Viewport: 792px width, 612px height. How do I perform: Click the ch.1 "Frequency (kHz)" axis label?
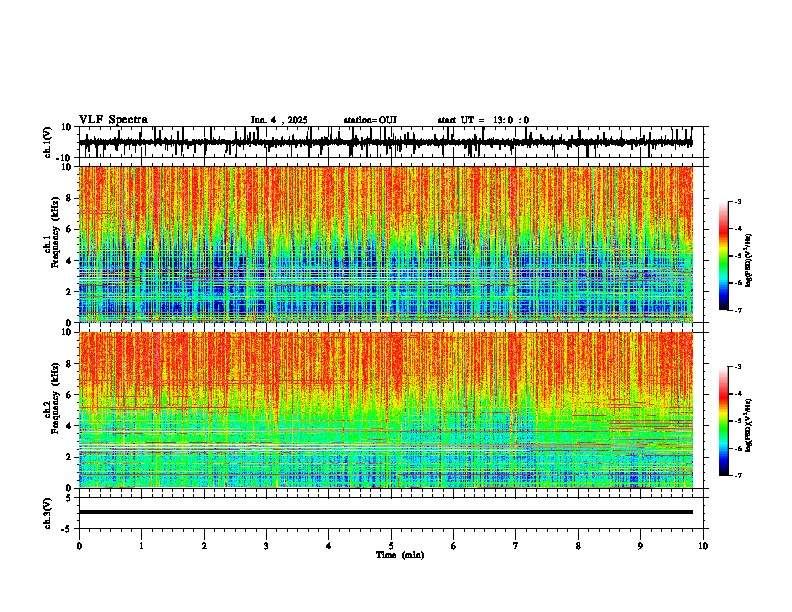pos(55,232)
